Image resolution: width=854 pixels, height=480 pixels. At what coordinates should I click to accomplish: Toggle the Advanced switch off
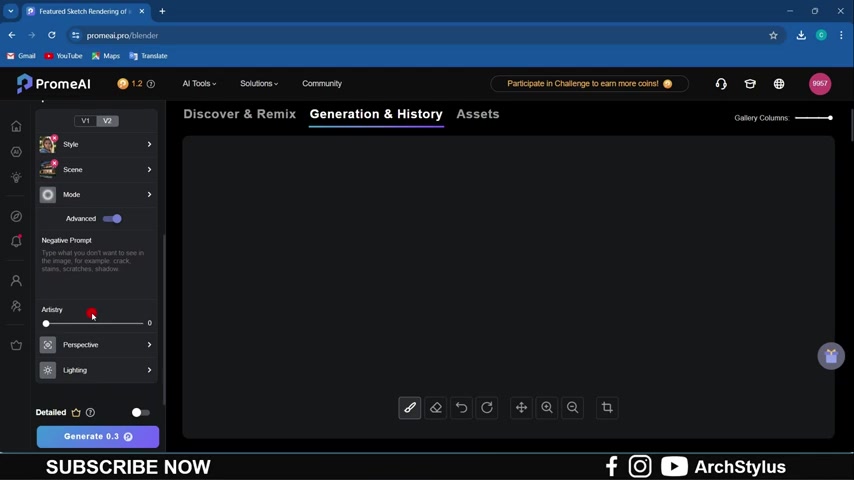click(113, 219)
